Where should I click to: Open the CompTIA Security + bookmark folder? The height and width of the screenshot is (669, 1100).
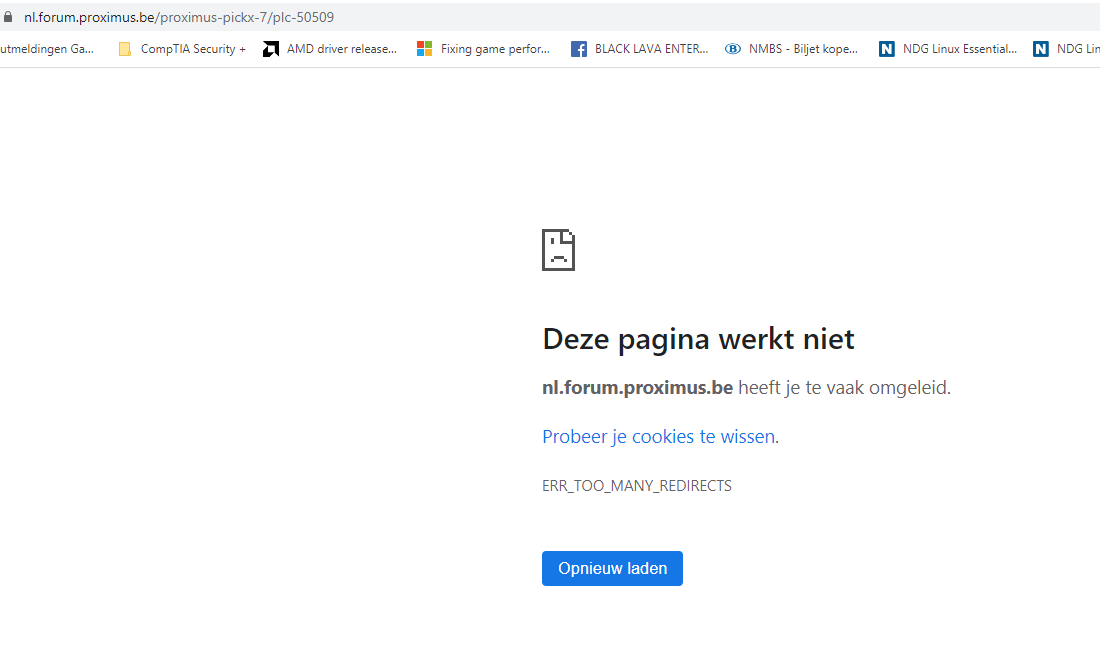pyautogui.click(x=182, y=49)
